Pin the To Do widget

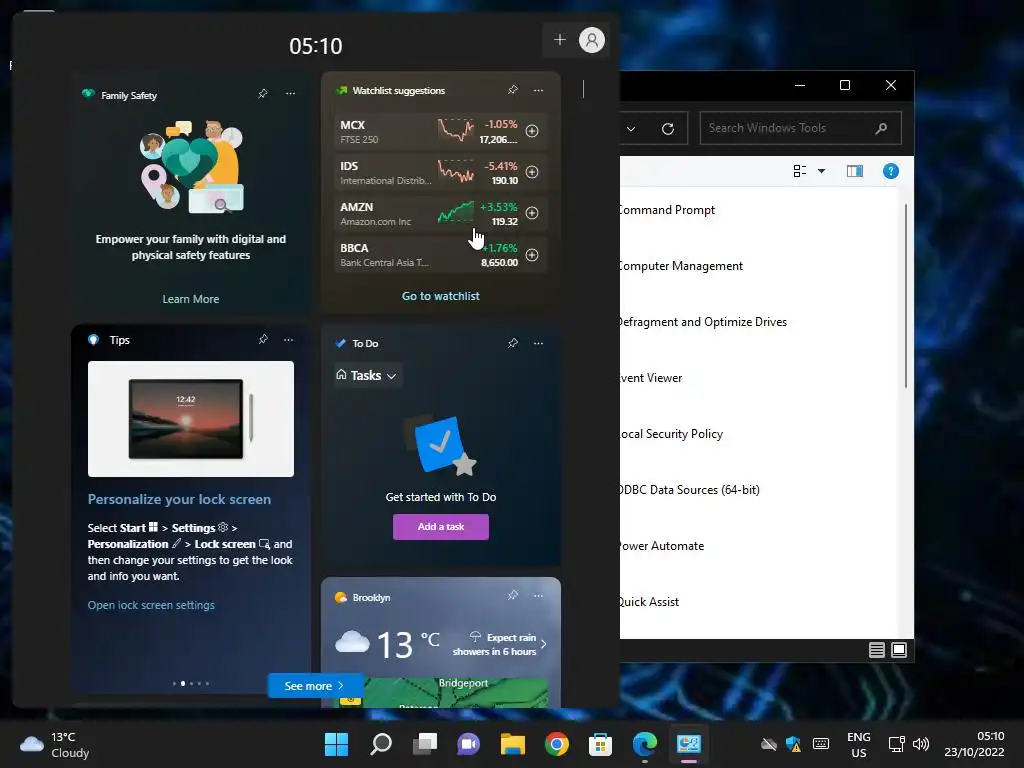513,343
